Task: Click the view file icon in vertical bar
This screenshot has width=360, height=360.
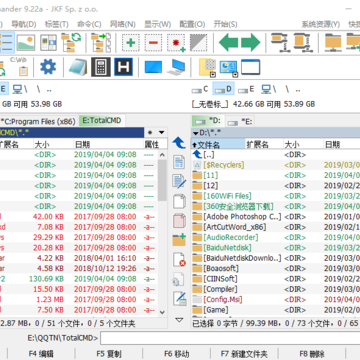Action: pos(179,162)
